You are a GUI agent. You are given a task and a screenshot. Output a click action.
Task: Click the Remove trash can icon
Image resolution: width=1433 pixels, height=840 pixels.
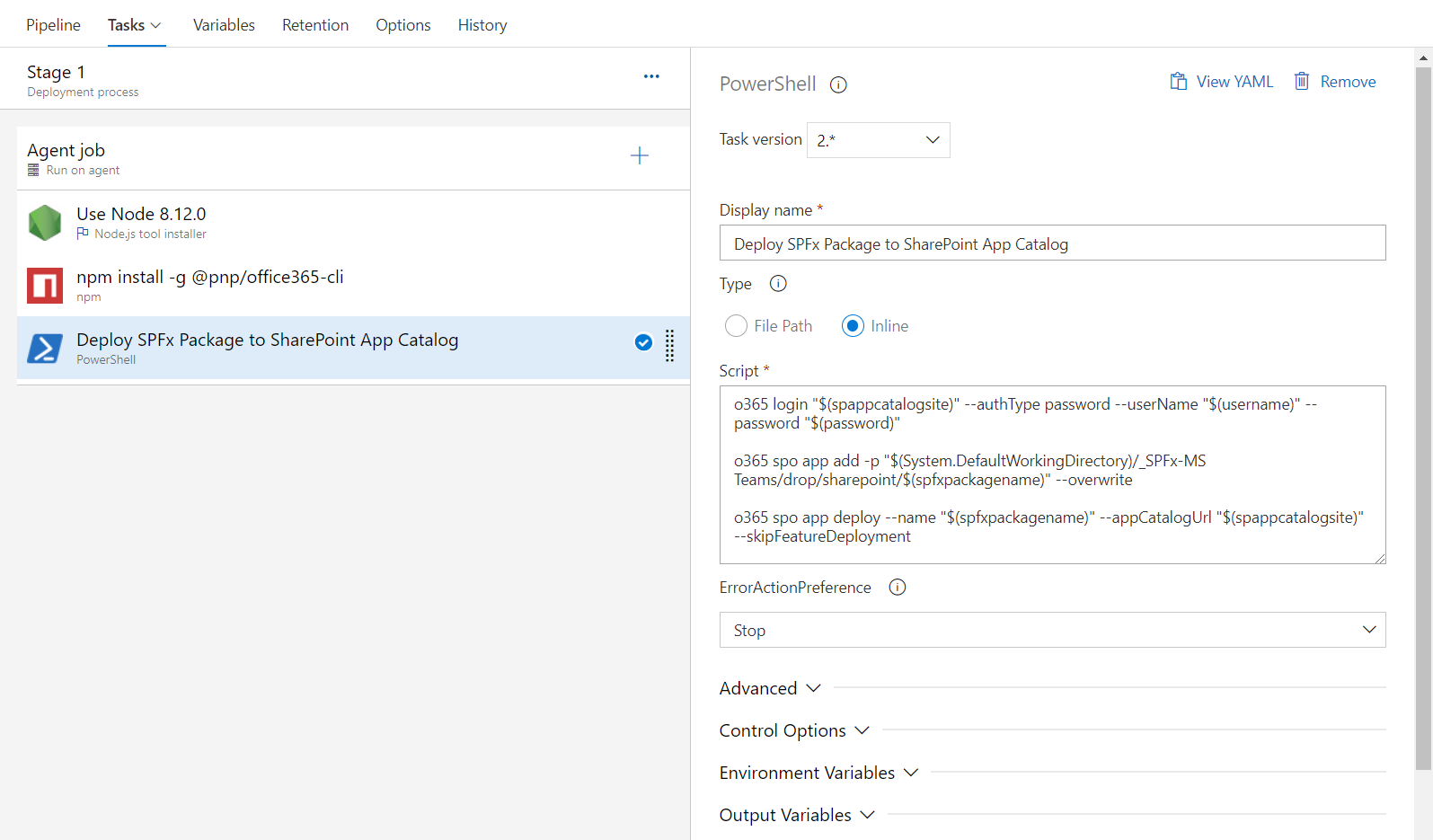tap(1302, 82)
